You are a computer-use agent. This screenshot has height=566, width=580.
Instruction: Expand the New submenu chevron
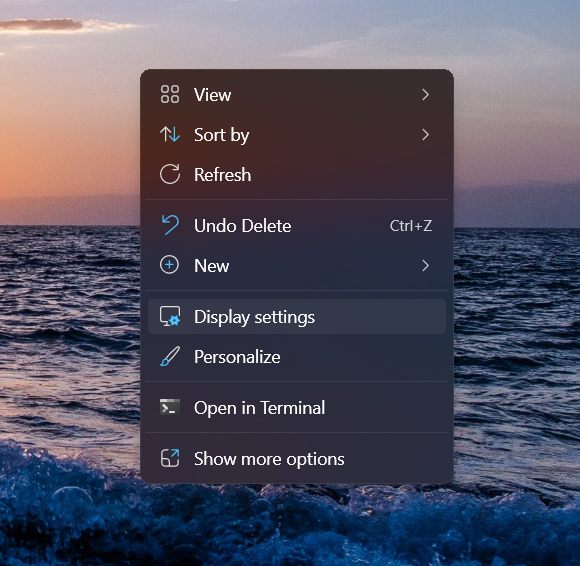point(425,266)
